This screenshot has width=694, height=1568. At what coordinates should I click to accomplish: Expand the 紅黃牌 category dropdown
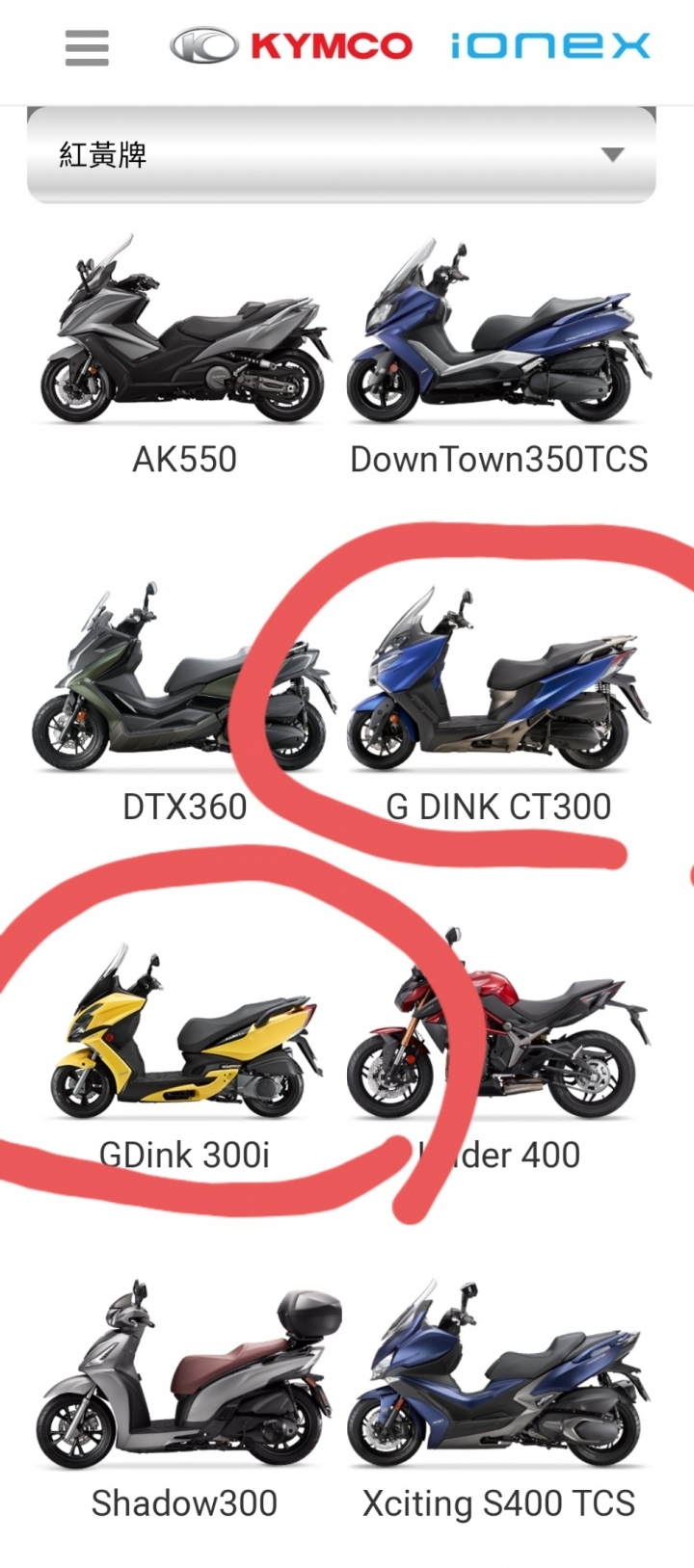[341, 155]
